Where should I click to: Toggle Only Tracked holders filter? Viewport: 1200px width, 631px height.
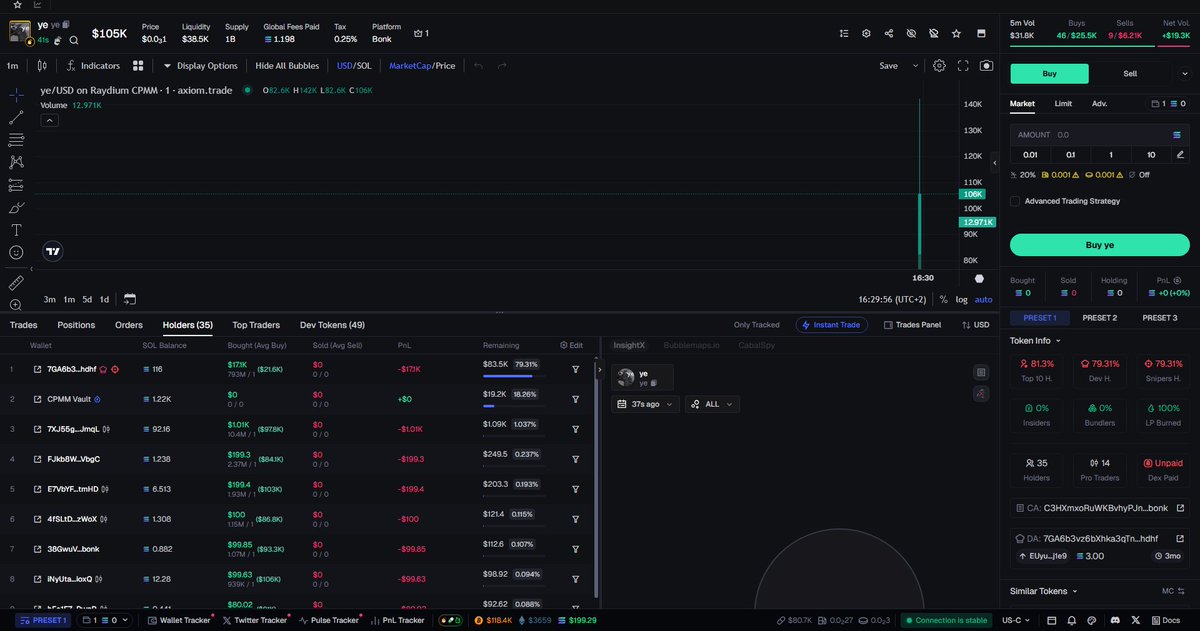(x=757, y=325)
